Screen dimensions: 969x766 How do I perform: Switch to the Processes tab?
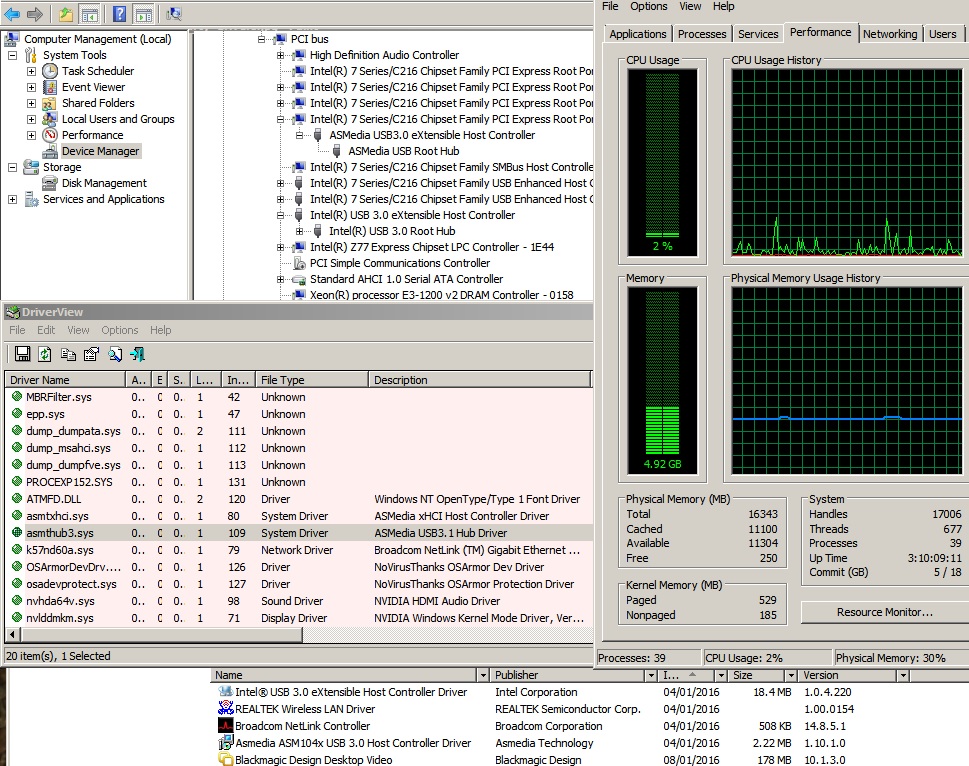(702, 34)
